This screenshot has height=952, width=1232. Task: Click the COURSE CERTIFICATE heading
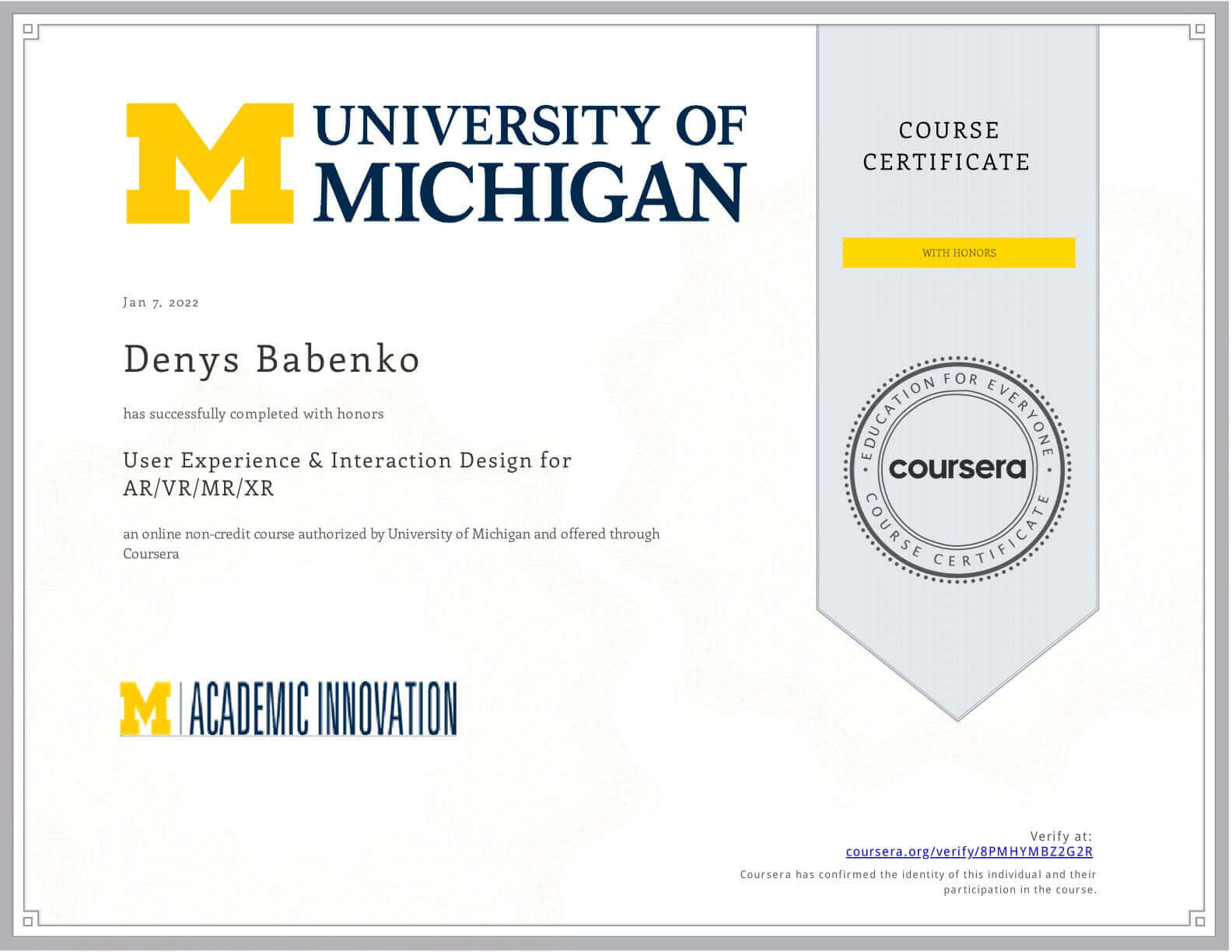click(x=947, y=145)
